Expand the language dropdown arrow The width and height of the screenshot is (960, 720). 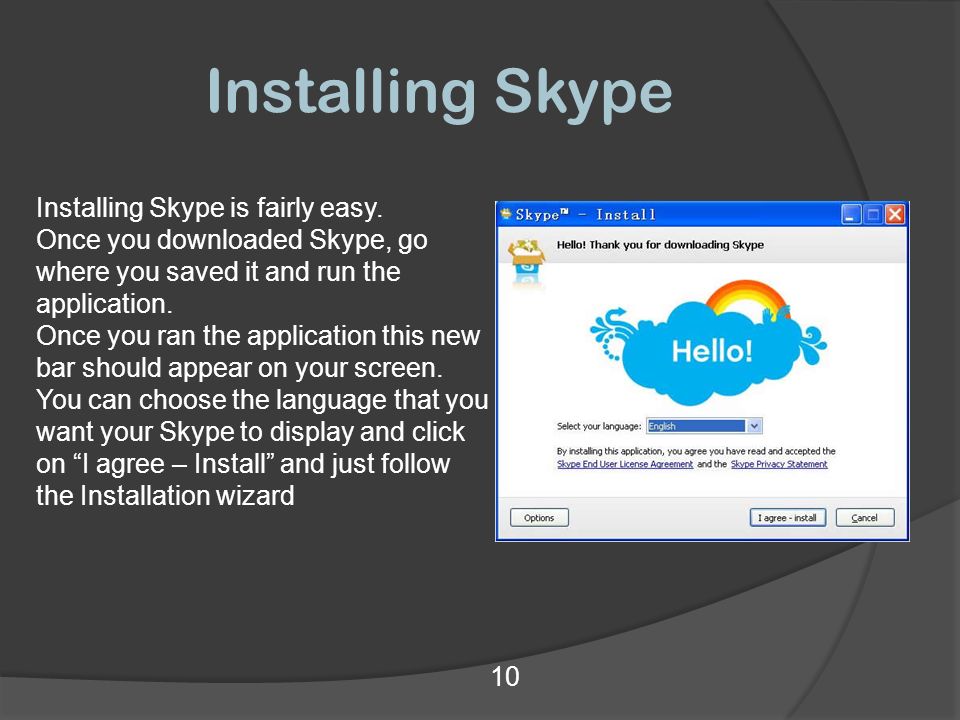click(754, 426)
